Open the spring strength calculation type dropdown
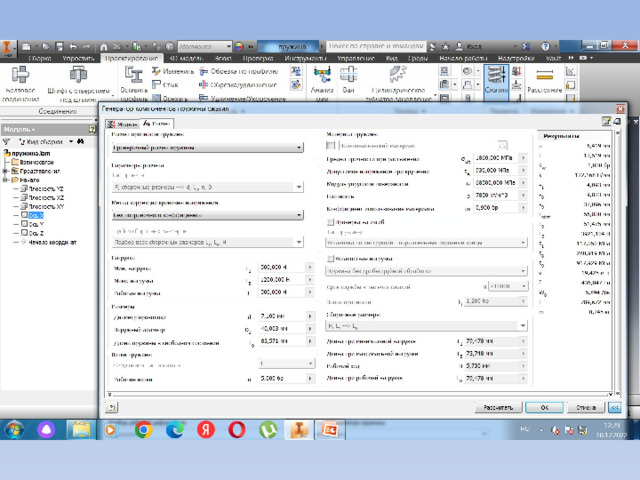 pyautogui.click(x=206, y=147)
